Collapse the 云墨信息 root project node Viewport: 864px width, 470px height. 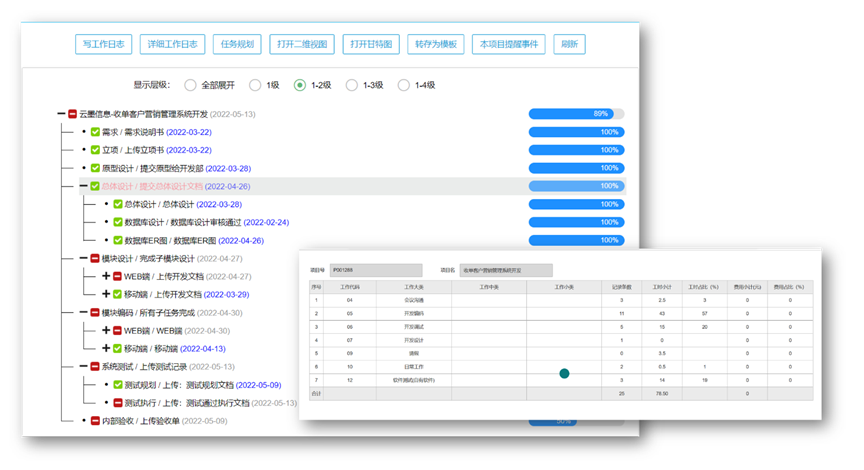[61, 114]
